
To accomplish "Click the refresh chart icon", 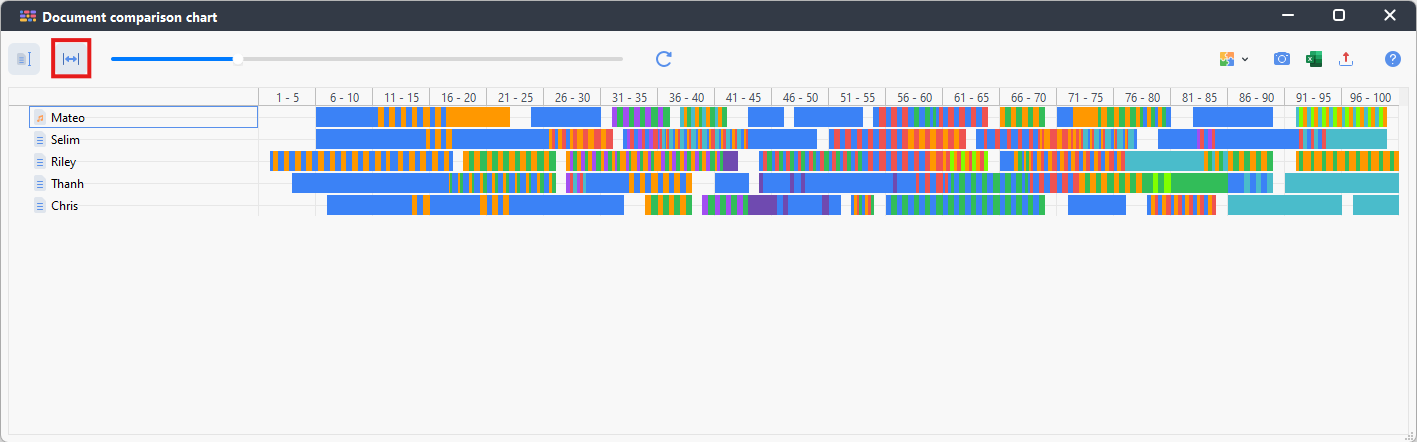I will pyautogui.click(x=664, y=59).
